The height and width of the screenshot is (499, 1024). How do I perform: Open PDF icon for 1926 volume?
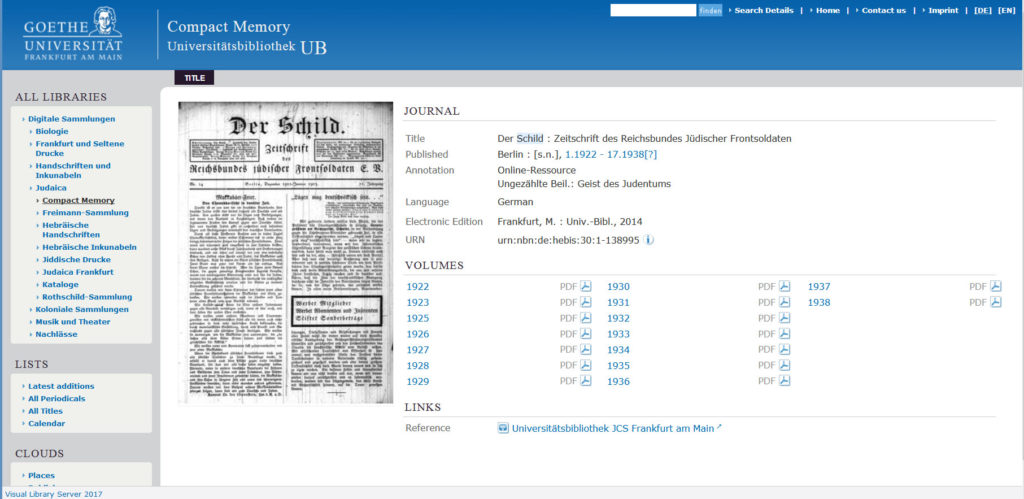coord(586,334)
